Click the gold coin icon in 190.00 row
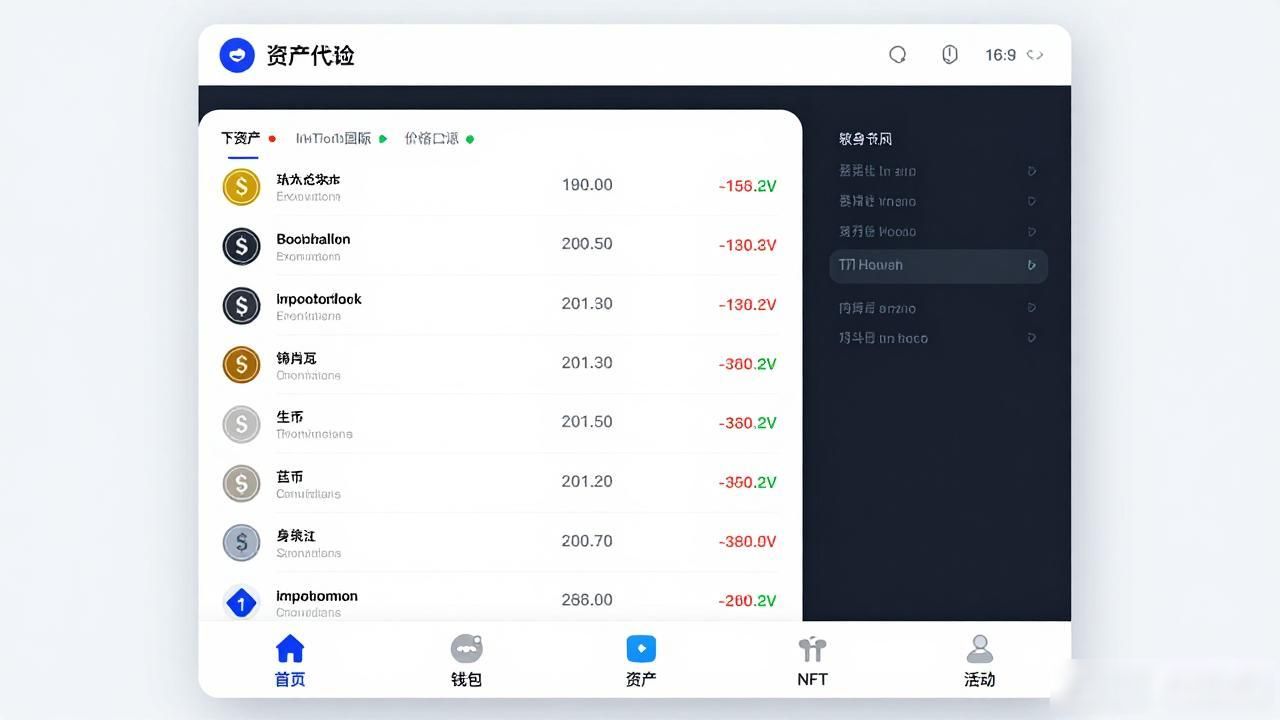Screen dimensions: 1280x720 [x=241, y=187]
